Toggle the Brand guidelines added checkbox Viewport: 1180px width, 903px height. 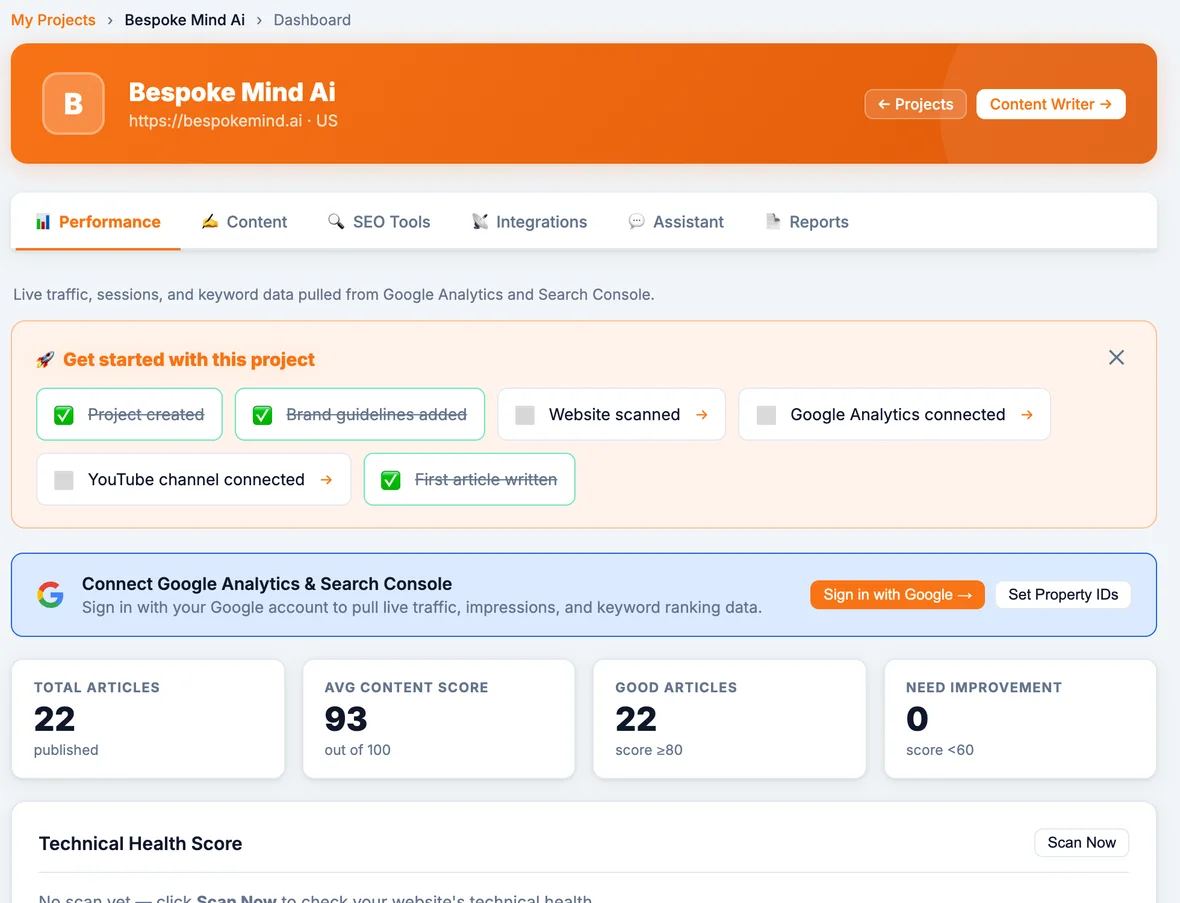(262, 415)
